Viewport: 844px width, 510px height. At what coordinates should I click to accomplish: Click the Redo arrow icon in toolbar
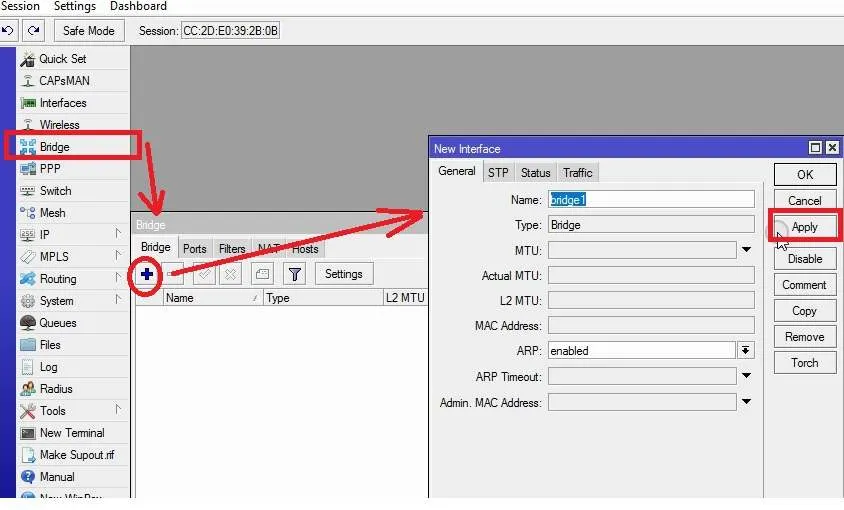[34, 31]
